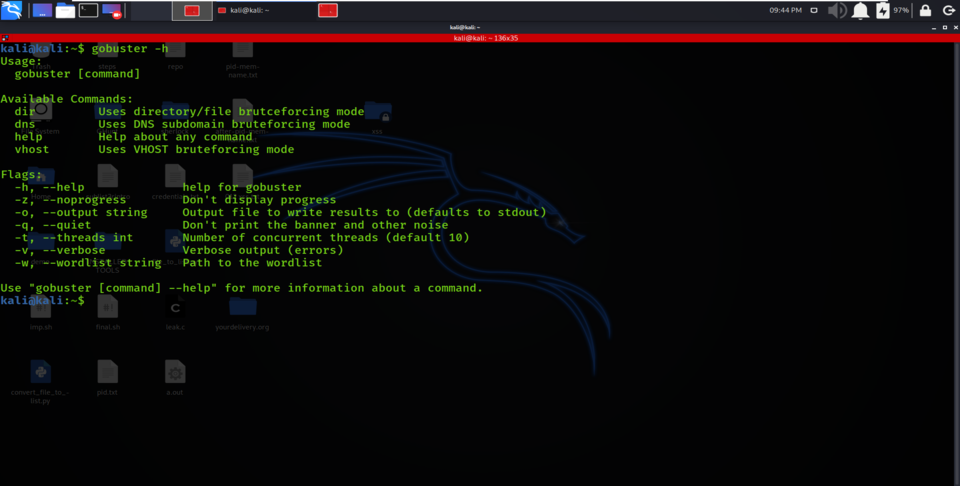Screen dimensions: 960x486
Task: Click the '-o, --output string' flag line
Action: click(280, 212)
